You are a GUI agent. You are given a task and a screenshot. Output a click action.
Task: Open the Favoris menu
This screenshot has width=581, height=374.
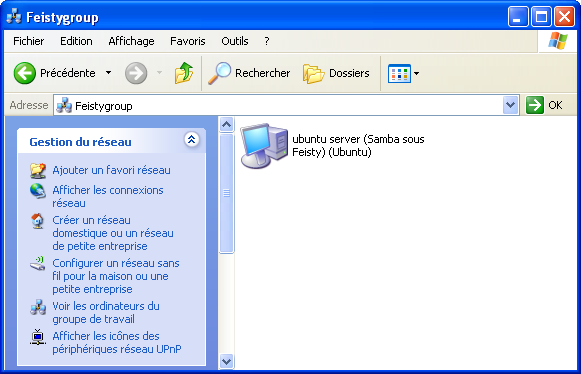pyautogui.click(x=187, y=41)
